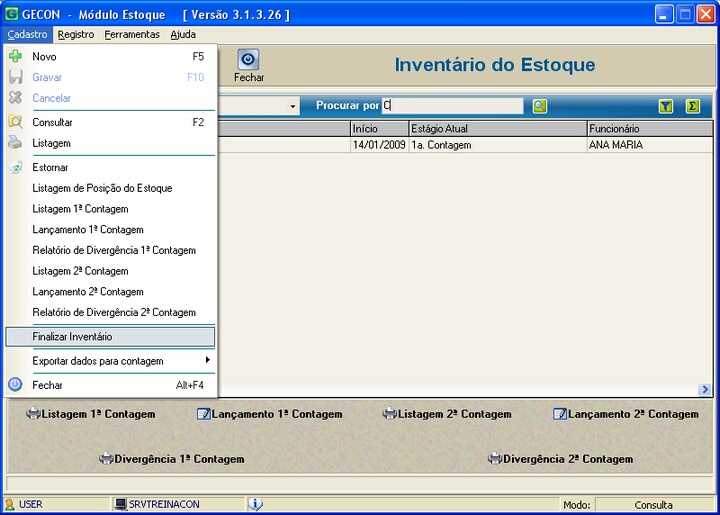Click the grid scroll right arrow
This screenshot has height=515, width=720.
pyautogui.click(x=704, y=389)
